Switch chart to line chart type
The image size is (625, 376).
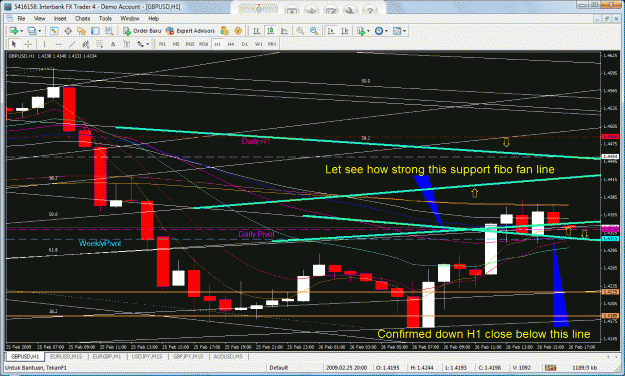[x=284, y=31]
